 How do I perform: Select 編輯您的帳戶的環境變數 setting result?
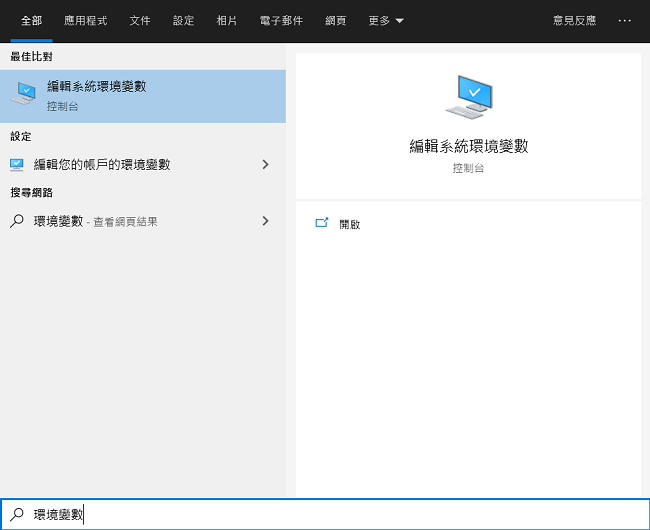pyautogui.click(x=143, y=165)
